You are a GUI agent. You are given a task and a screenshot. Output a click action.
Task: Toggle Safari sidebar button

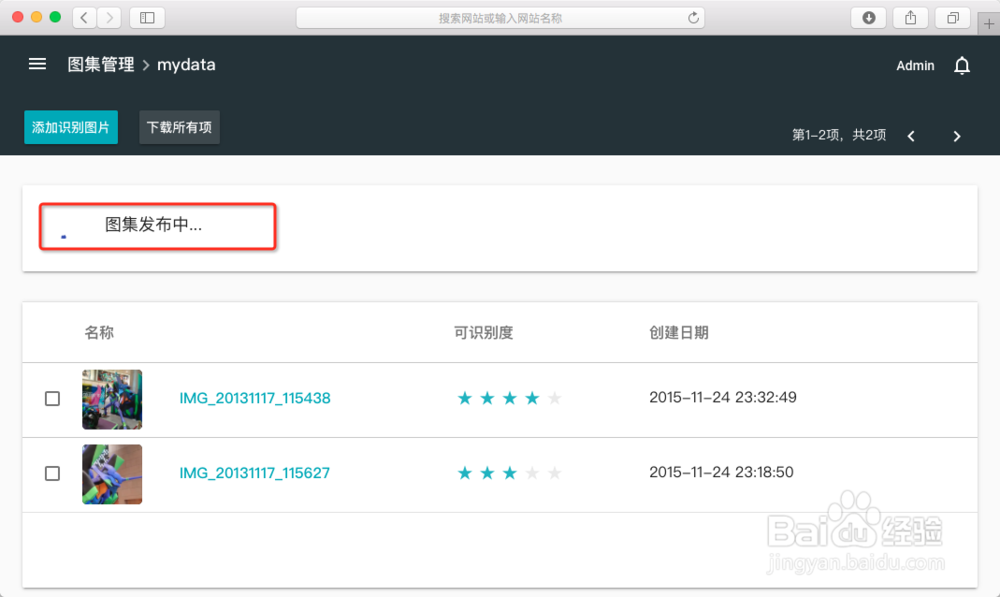click(147, 18)
